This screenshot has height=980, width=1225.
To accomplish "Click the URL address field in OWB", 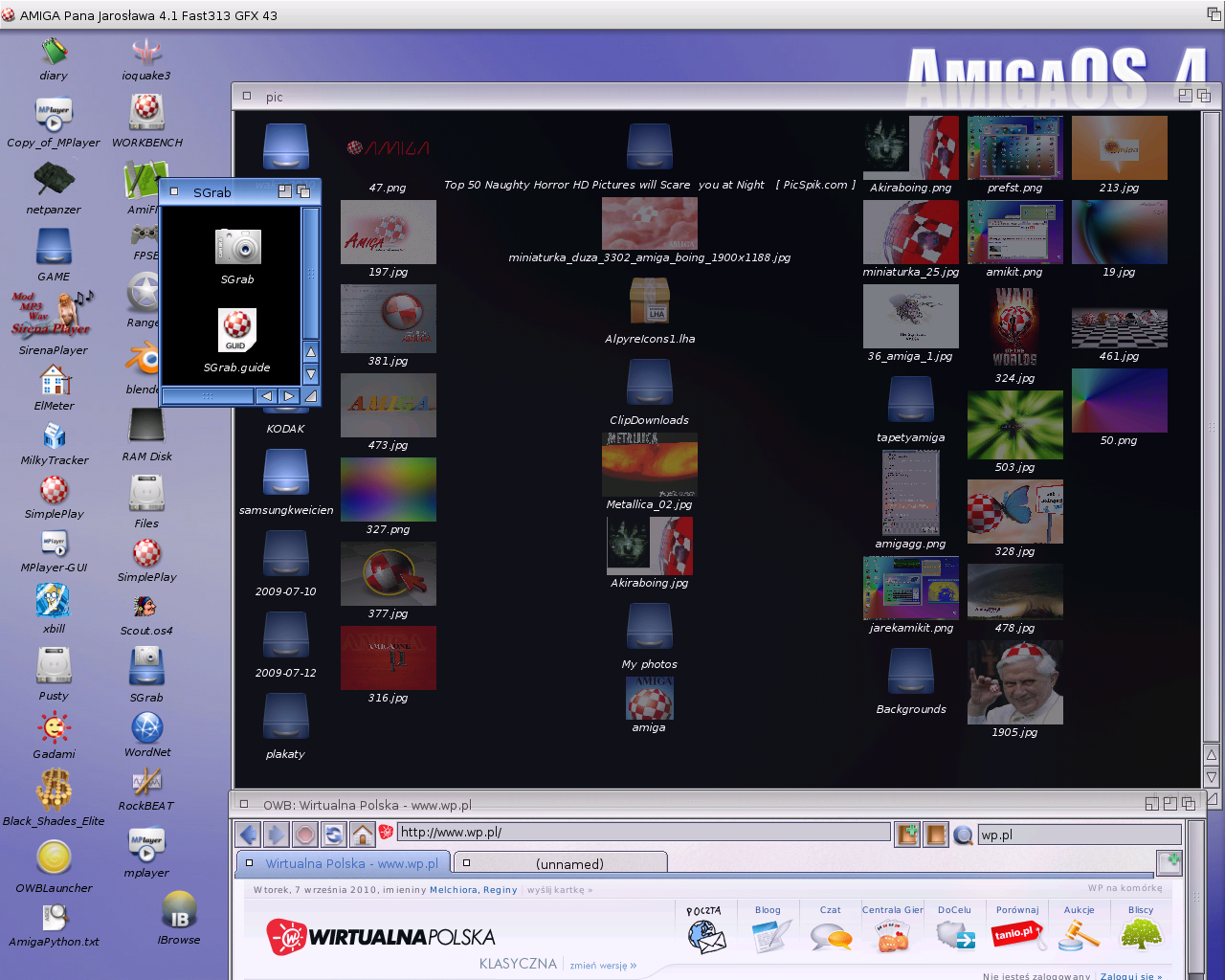I will click(x=643, y=832).
